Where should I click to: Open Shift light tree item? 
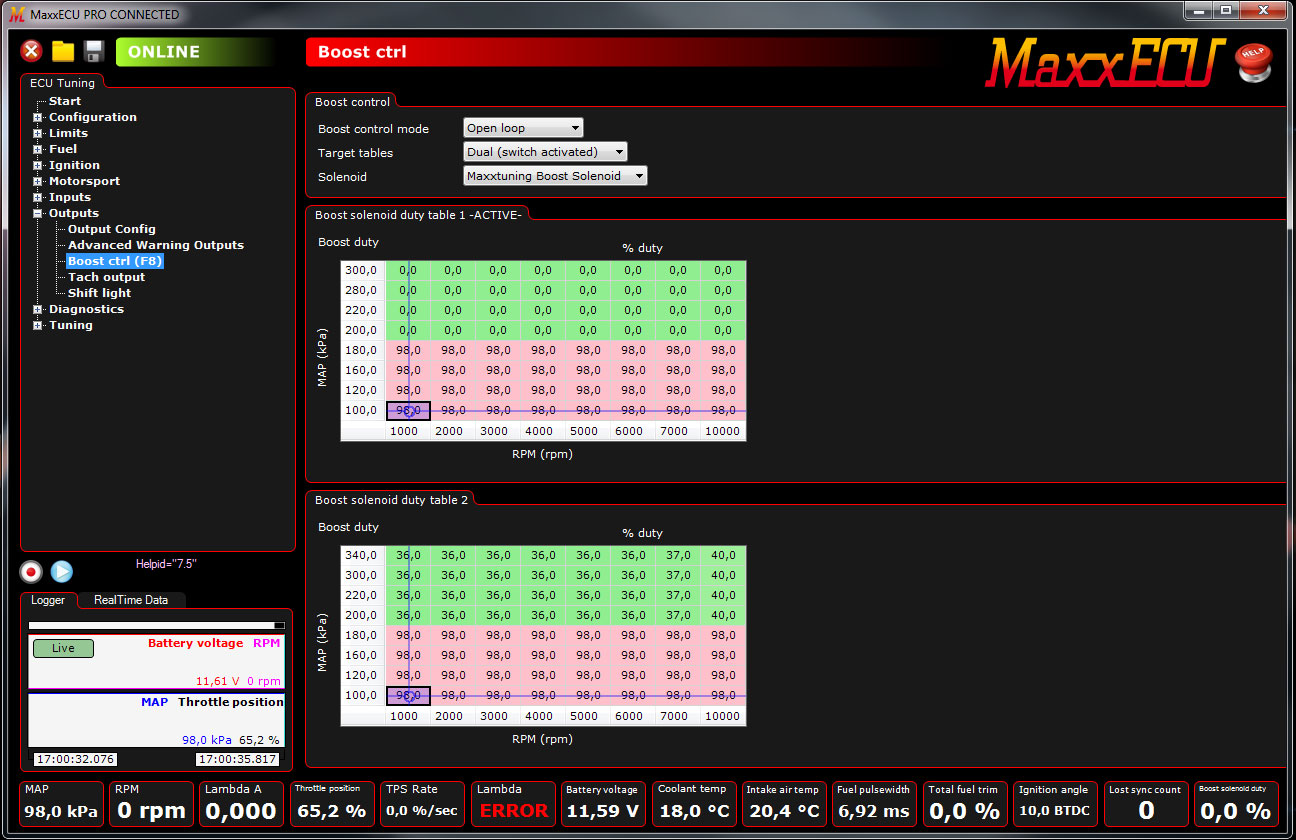[100, 293]
